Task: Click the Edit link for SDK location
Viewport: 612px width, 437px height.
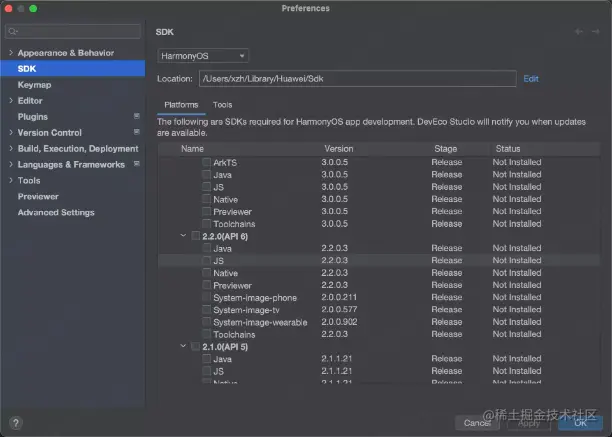Action: 531,78
